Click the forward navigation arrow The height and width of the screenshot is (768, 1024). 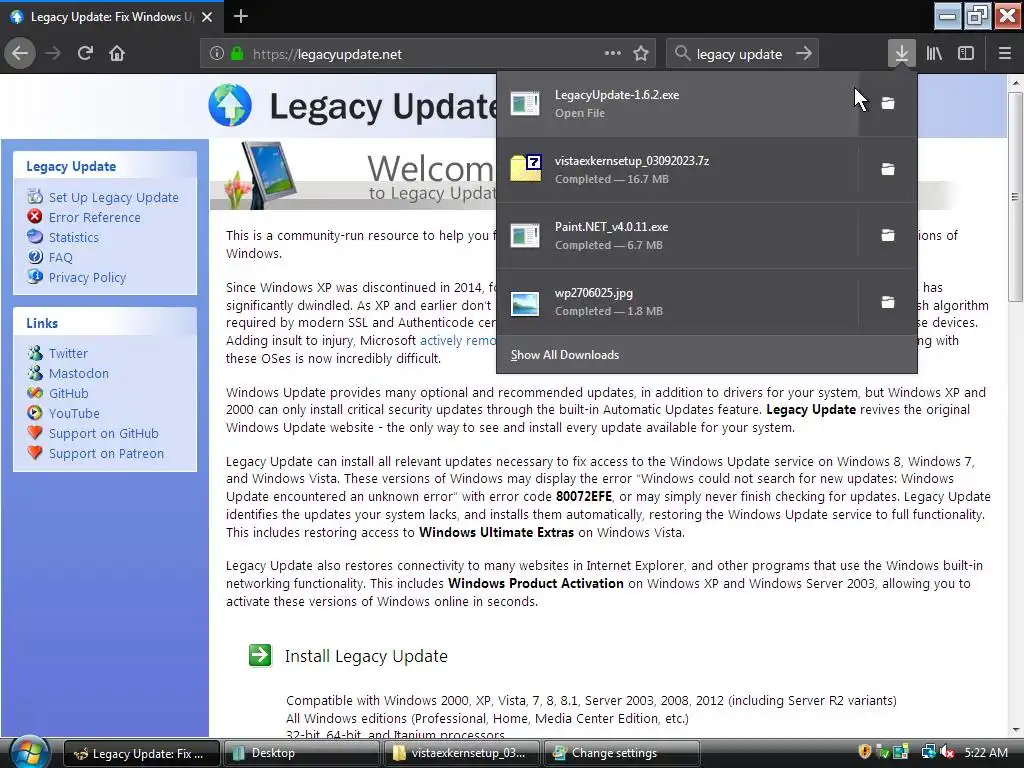(53, 53)
